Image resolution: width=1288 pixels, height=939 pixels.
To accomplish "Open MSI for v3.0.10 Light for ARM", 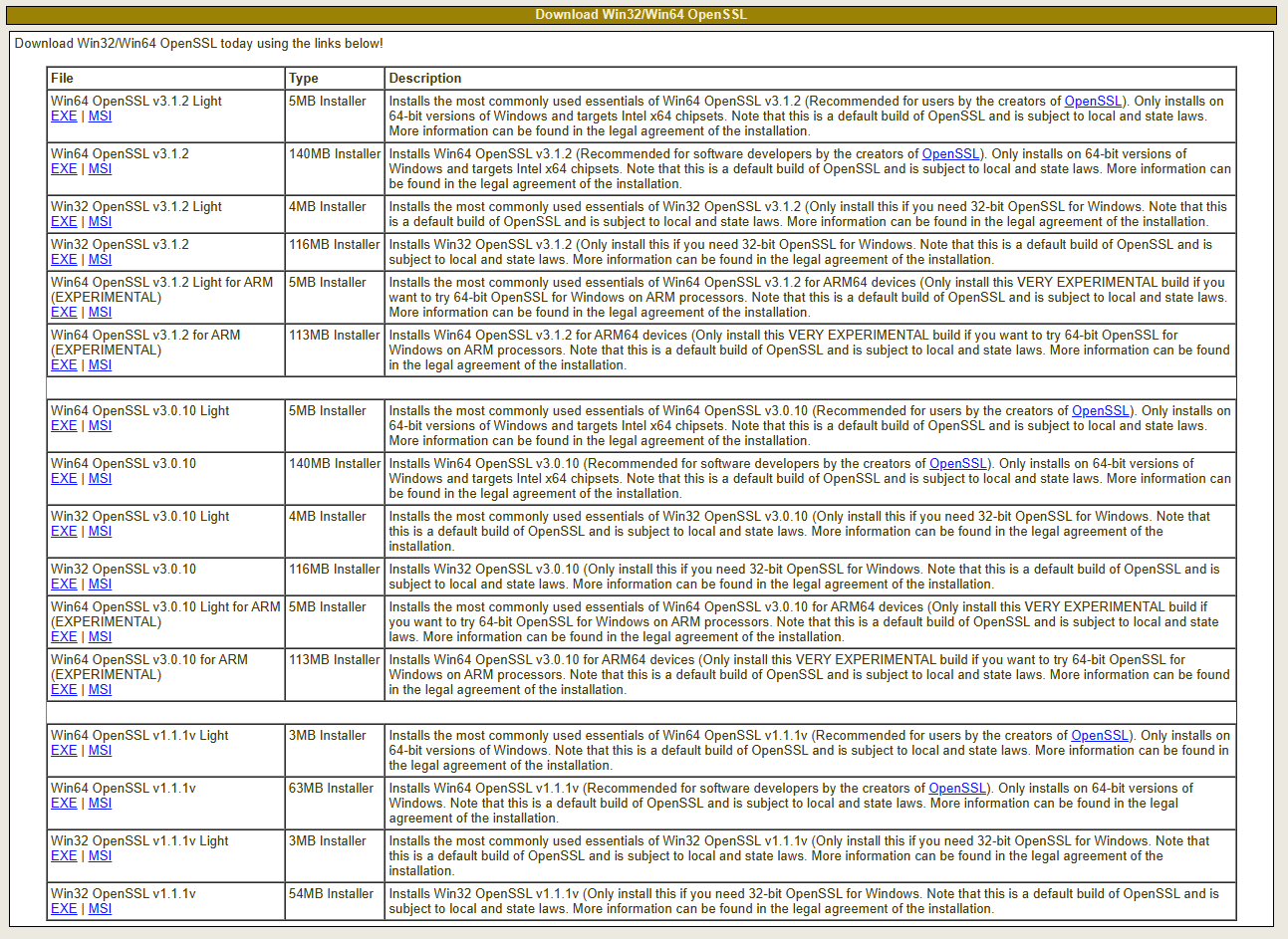I will pyautogui.click(x=100, y=637).
